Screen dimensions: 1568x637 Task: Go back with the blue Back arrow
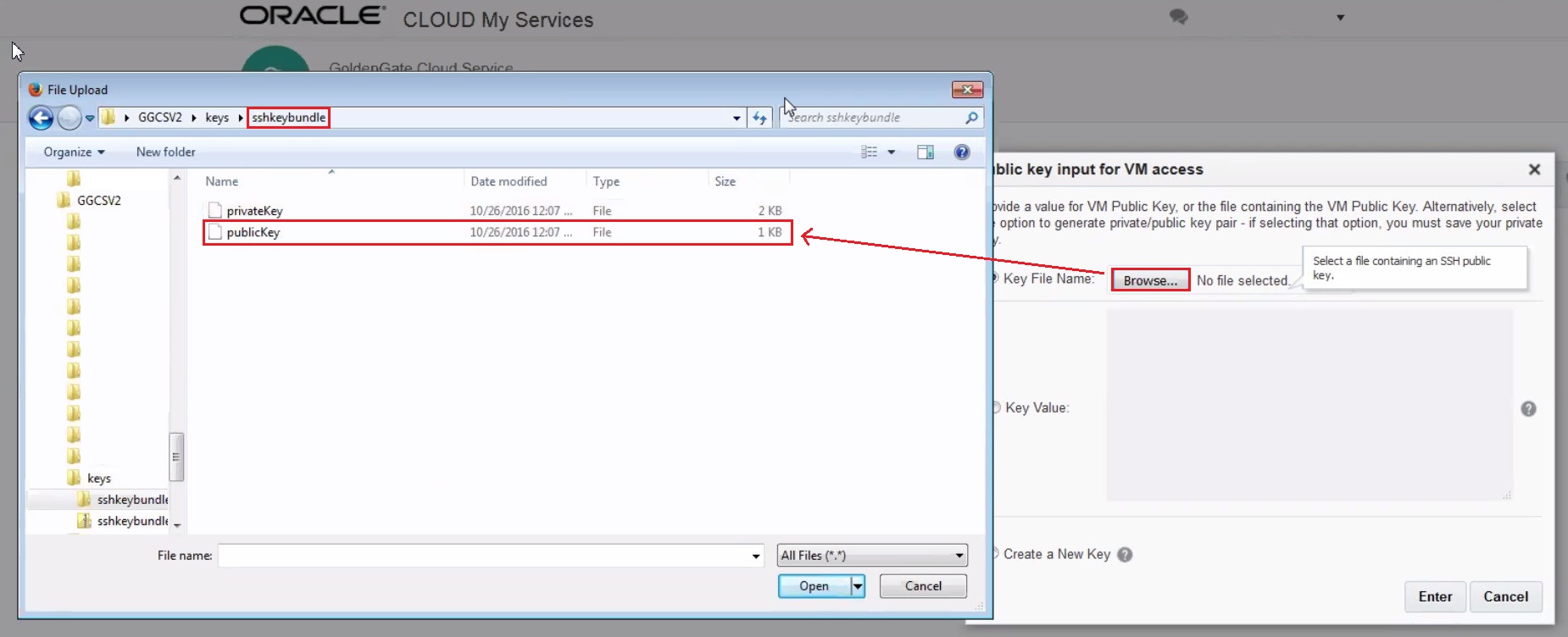(x=41, y=118)
